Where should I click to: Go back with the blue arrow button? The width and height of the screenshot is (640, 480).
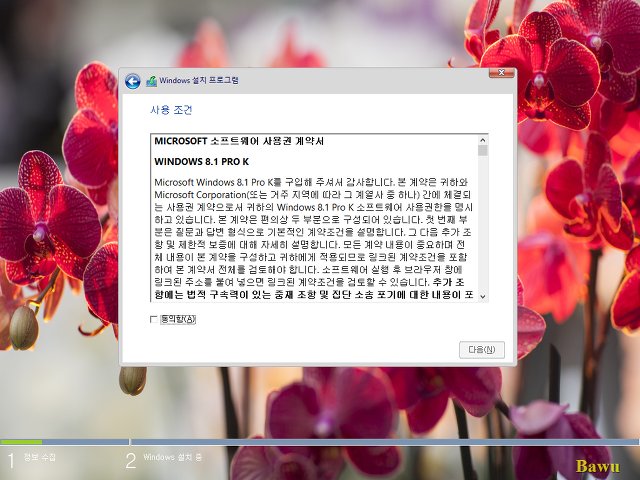pos(133,81)
